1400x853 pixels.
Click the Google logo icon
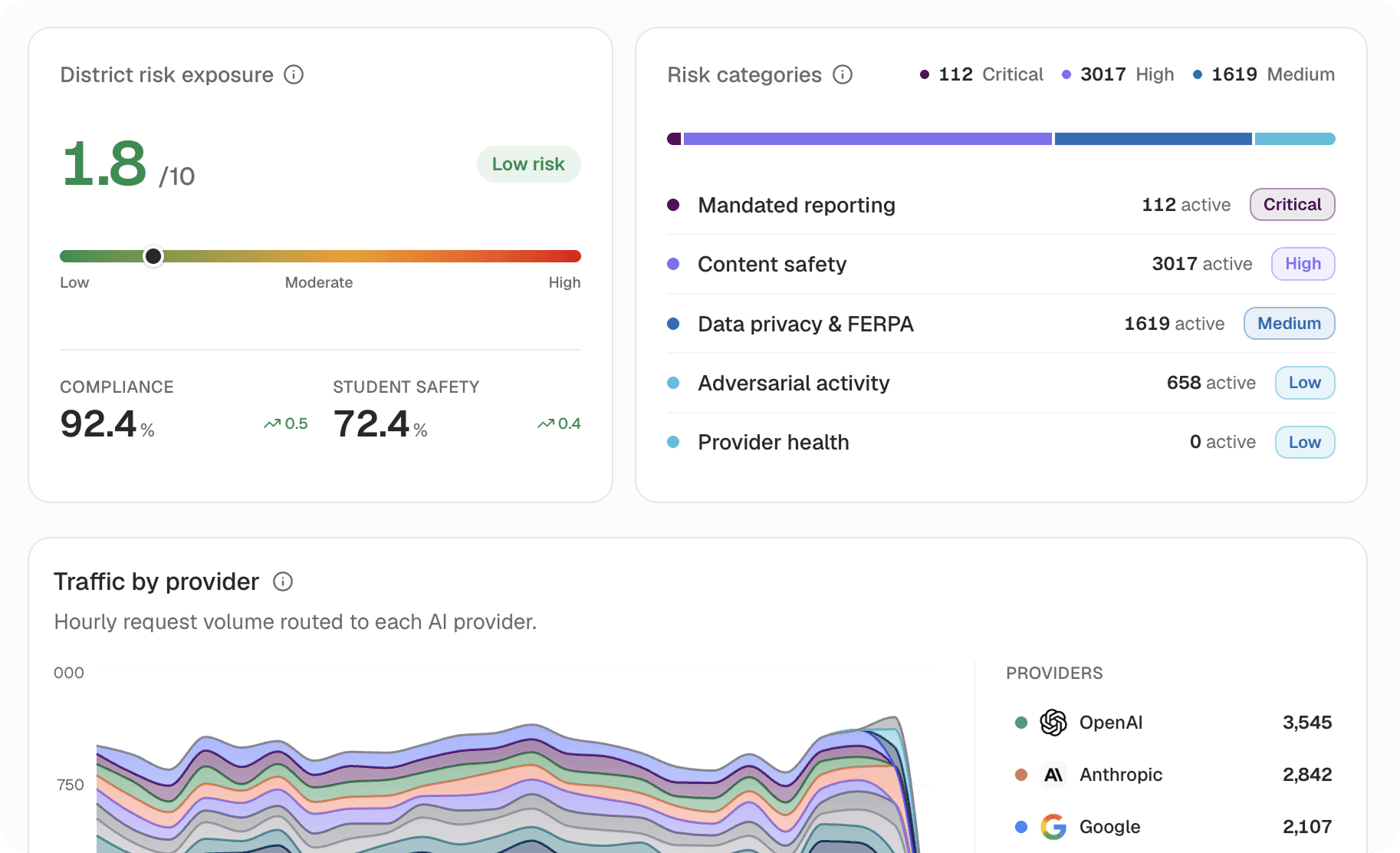1053,827
